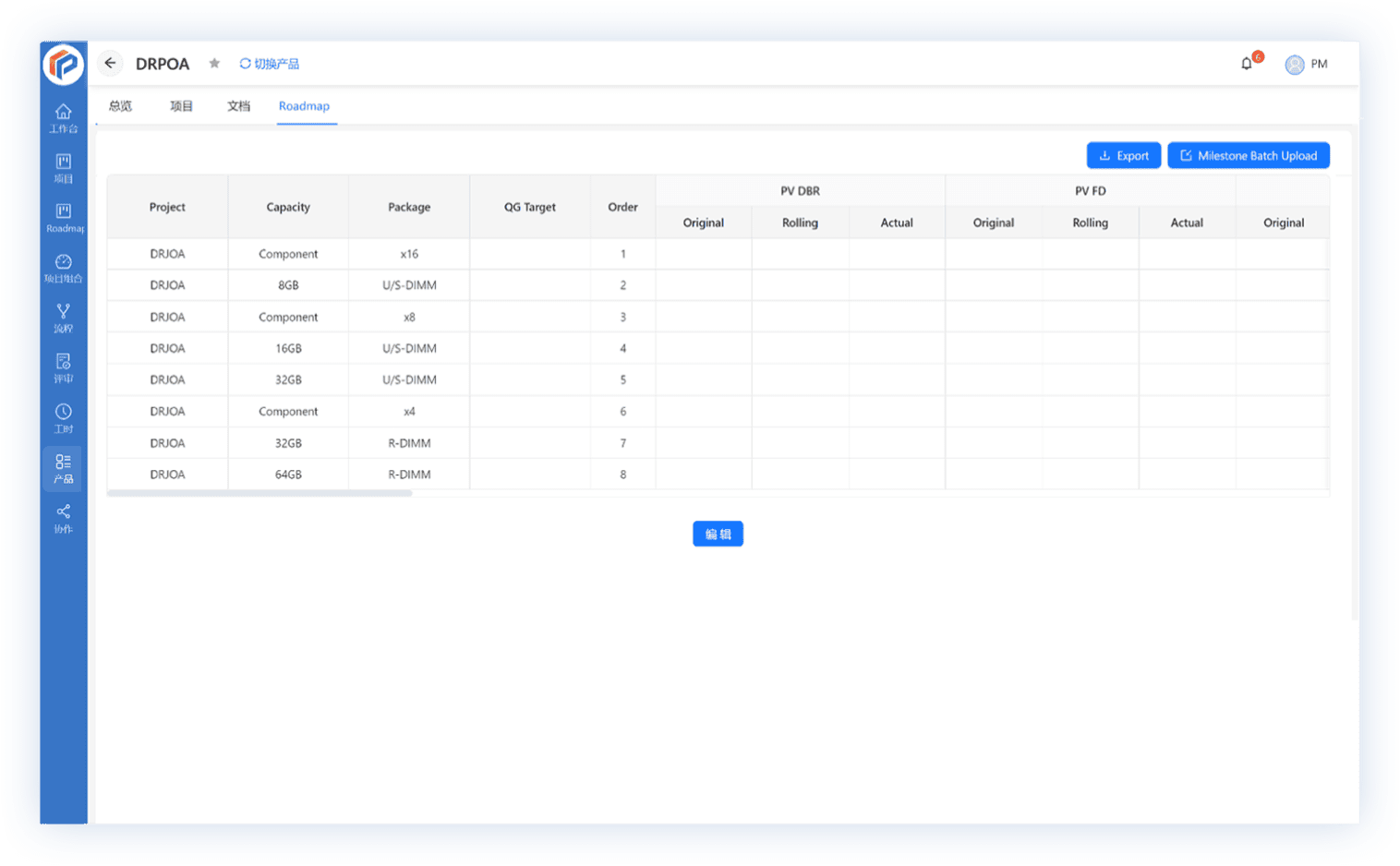This screenshot has height=866, width=1400.
Task: Click U/S-DIMM in the 32GB row
Action: pyautogui.click(x=409, y=379)
